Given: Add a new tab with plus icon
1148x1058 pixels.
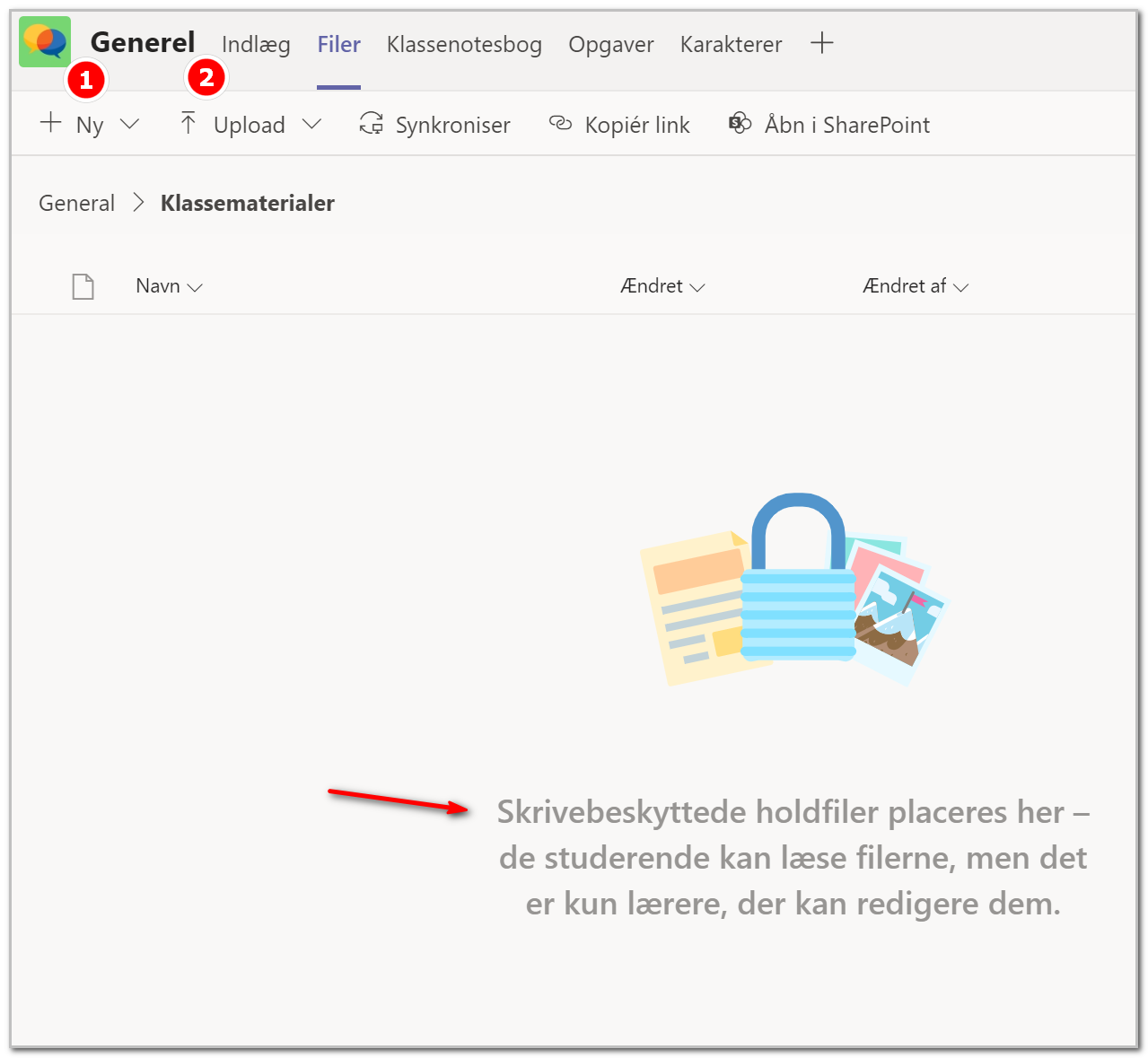Looking at the screenshot, I should [x=822, y=43].
